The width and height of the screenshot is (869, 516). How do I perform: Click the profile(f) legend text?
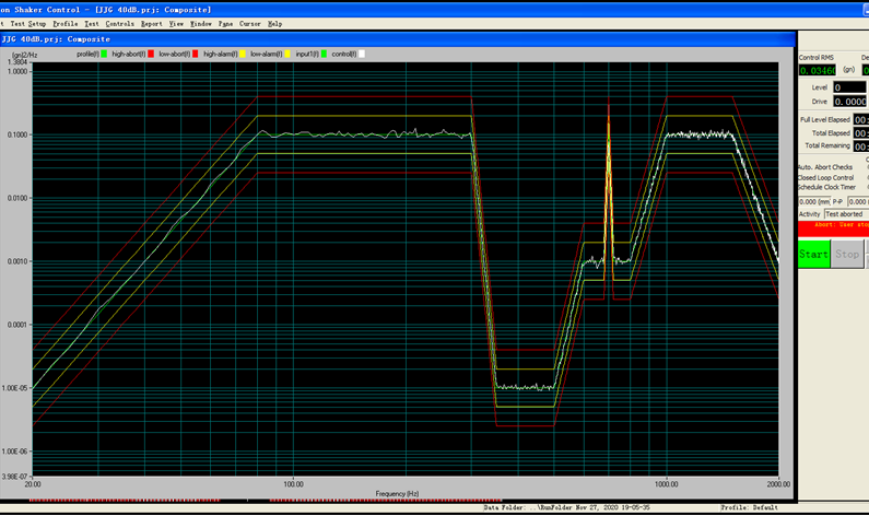pyautogui.click(x=88, y=54)
